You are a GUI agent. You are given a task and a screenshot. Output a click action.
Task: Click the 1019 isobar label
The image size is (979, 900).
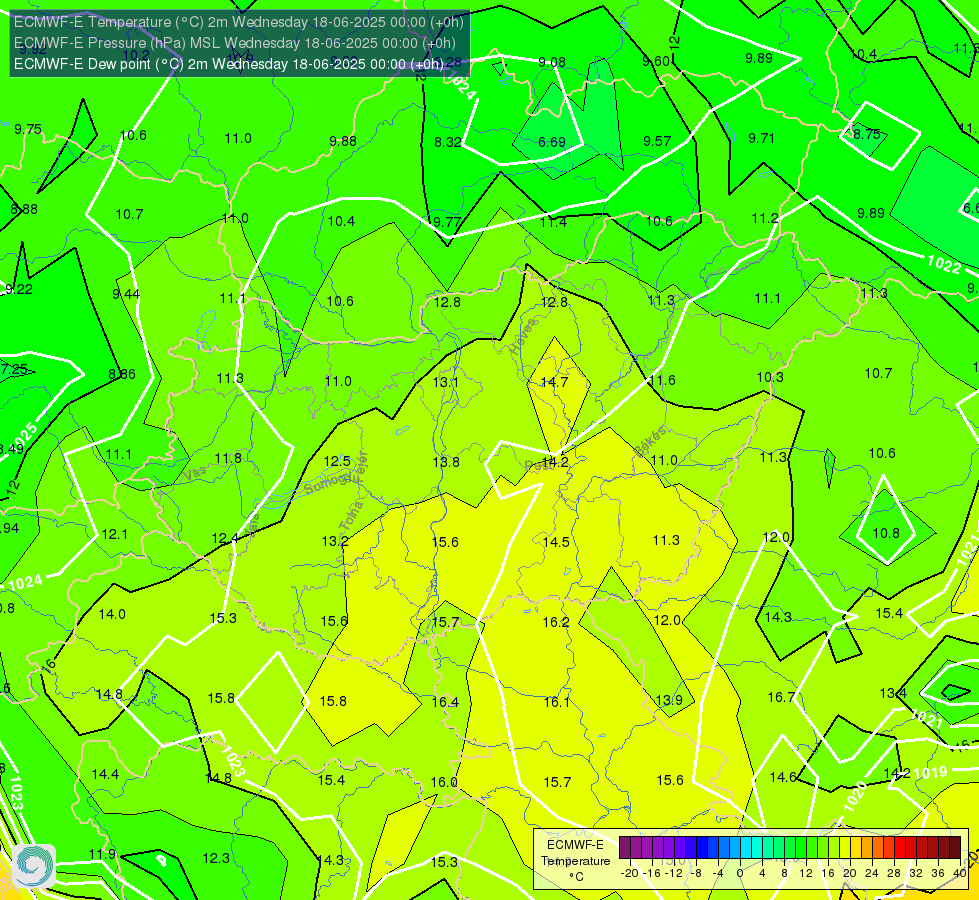(930, 773)
